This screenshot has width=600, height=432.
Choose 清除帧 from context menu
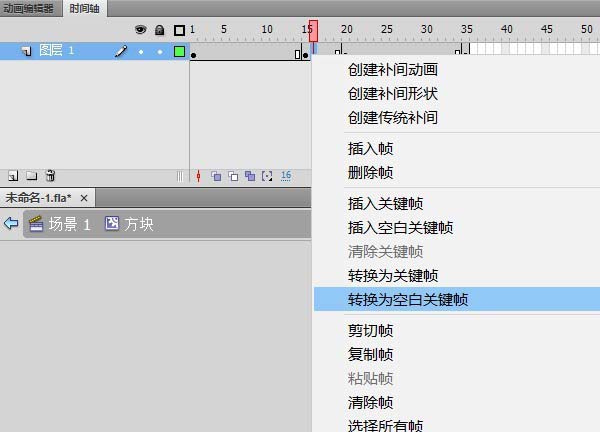370,403
